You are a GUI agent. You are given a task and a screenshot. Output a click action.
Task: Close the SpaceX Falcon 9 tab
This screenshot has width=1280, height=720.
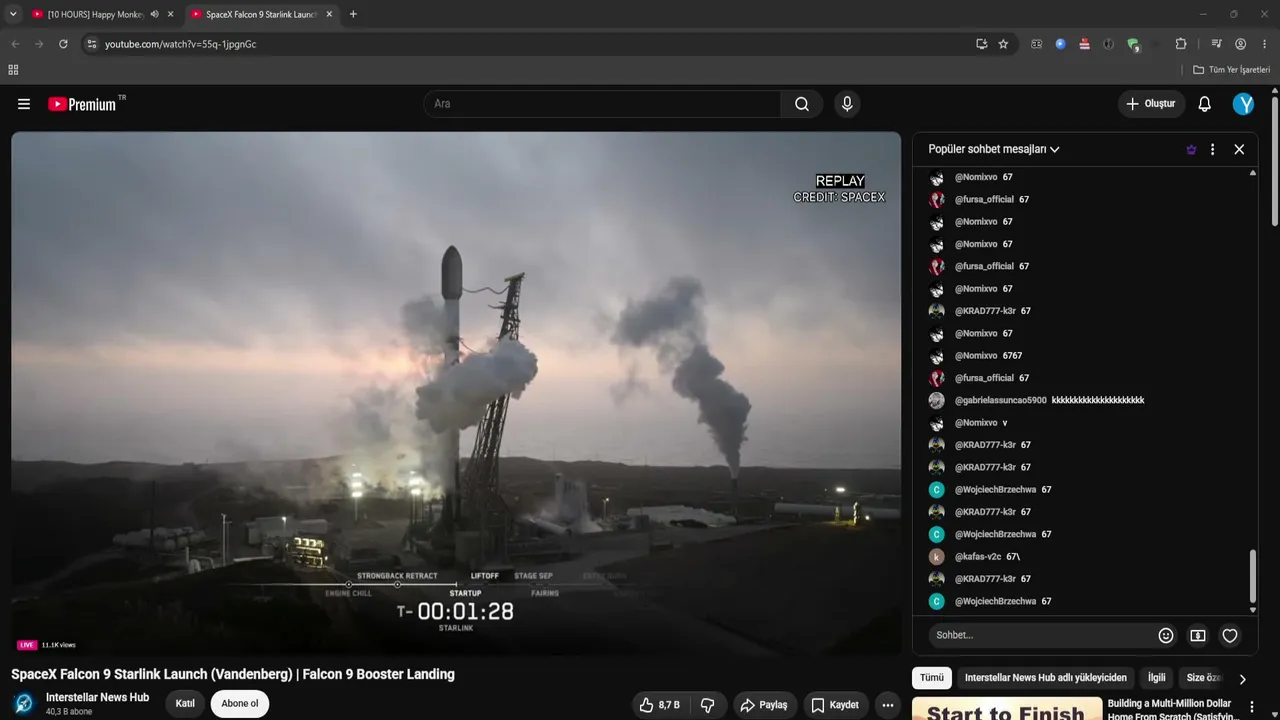pyautogui.click(x=329, y=14)
